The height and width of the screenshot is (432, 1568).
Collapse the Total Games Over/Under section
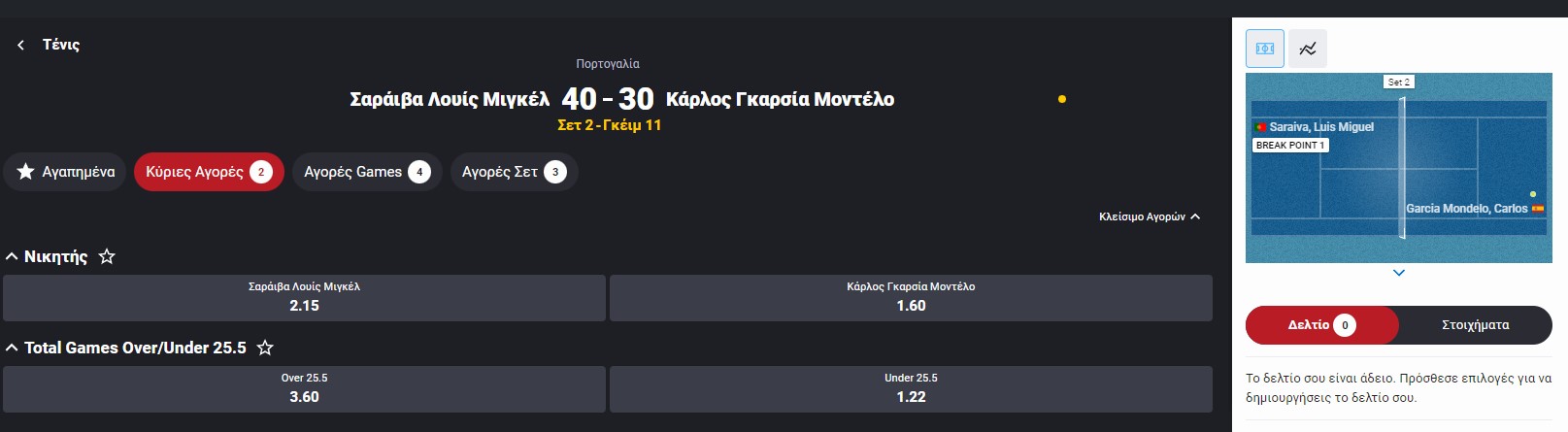click(12, 348)
